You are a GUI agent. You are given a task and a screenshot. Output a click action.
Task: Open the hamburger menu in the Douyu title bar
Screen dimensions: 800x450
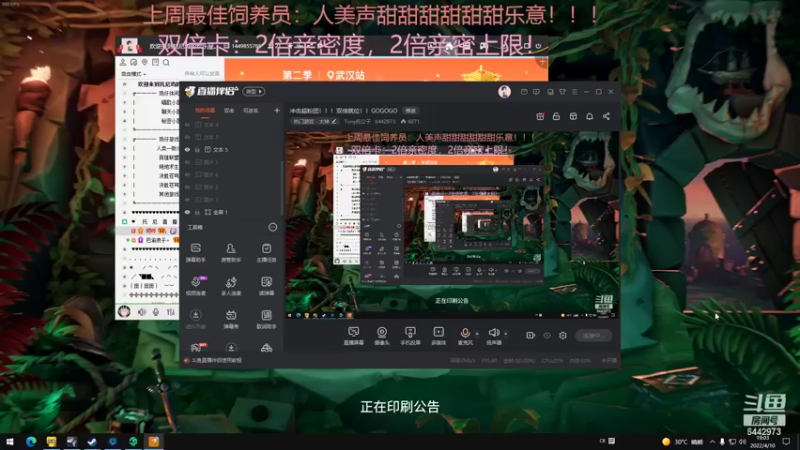coord(574,92)
